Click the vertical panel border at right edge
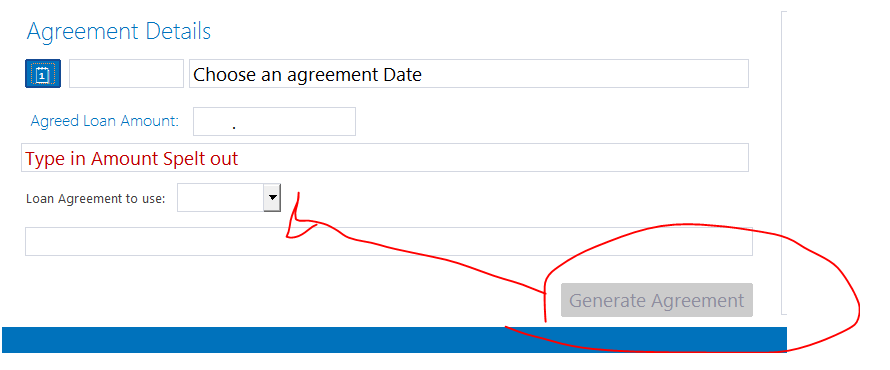This screenshot has height=370, width=890. coord(783,162)
